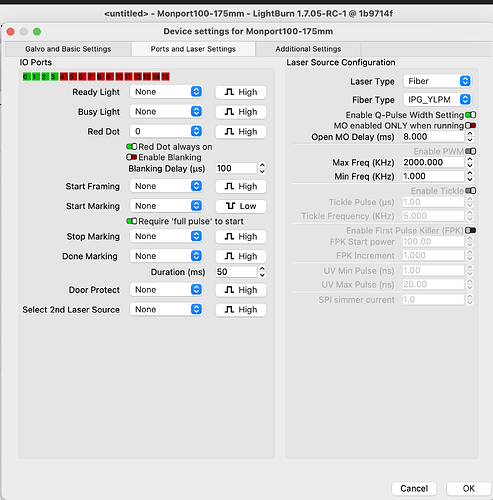Open Select 2nd Laser Source dropdown
Screen dimensions: 493x500
point(166,309)
